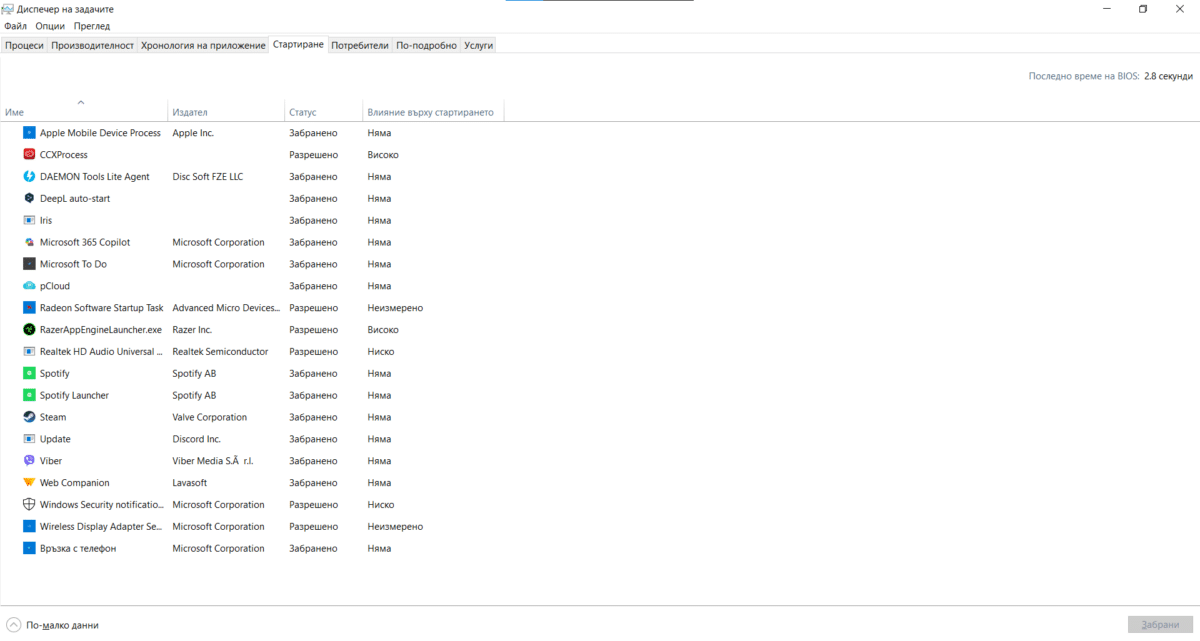The width and height of the screenshot is (1200, 641).
Task: Click the Microsoft To Do icon
Action: 30,264
